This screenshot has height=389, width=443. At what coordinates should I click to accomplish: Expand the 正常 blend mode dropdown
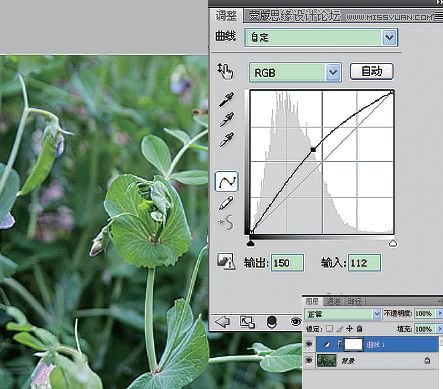[x=342, y=314]
